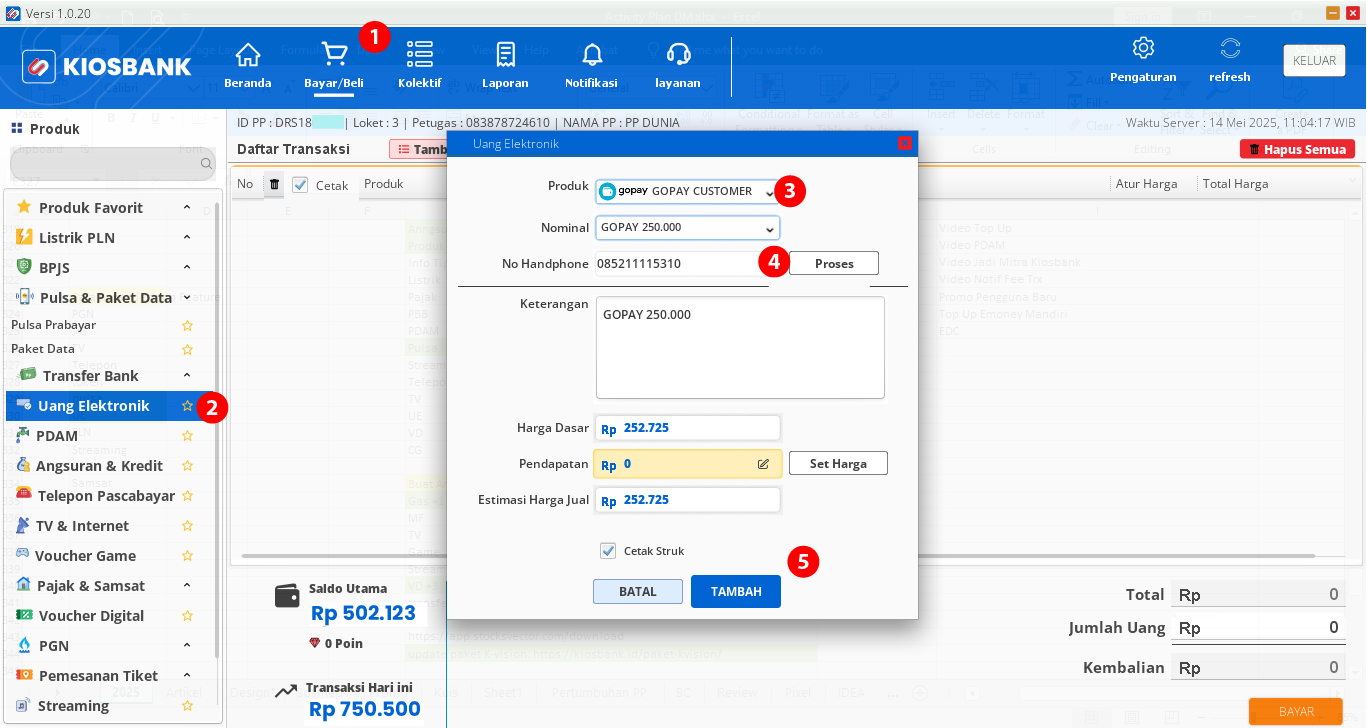
Task: Select the Beranda home icon
Action: 247,54
